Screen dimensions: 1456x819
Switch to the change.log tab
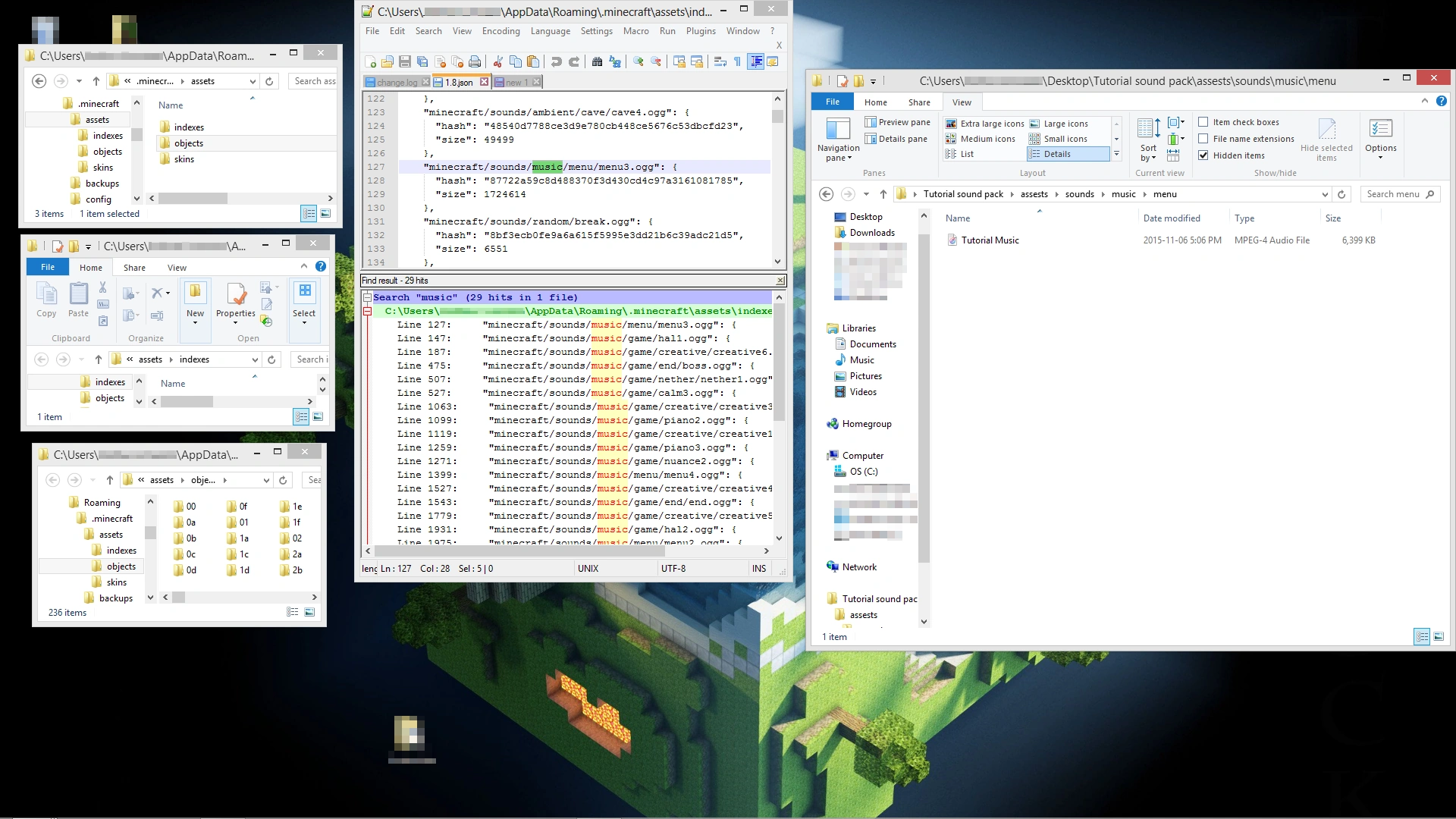coord(397,83)
